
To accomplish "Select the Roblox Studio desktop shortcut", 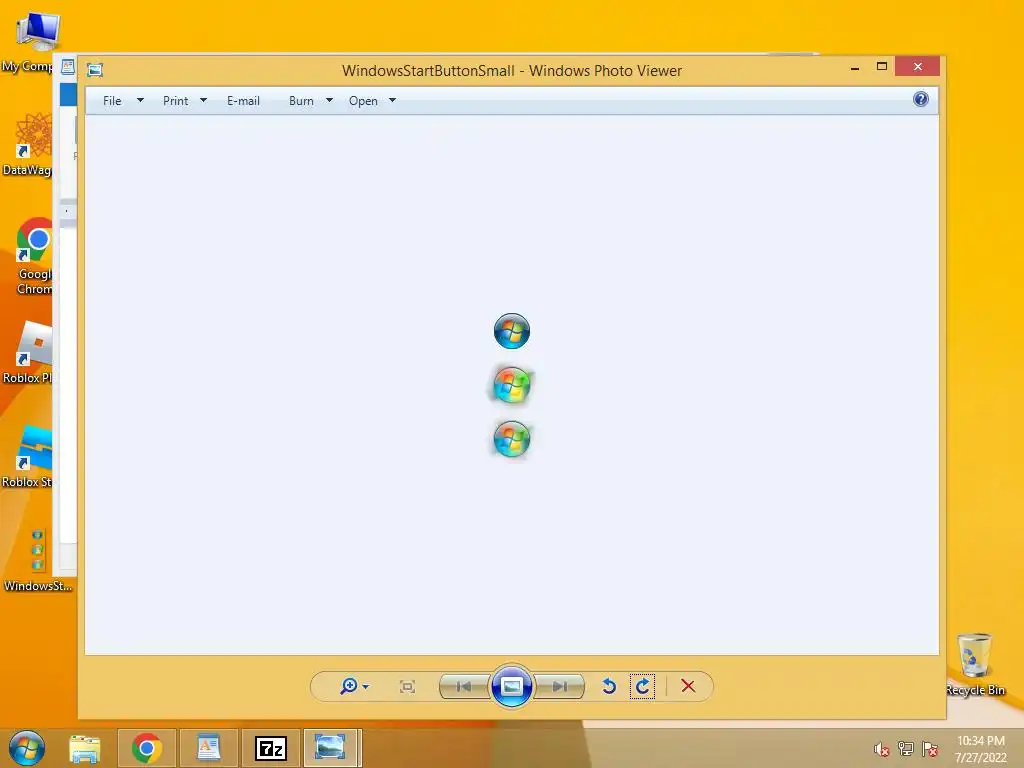I will (27, 456).
